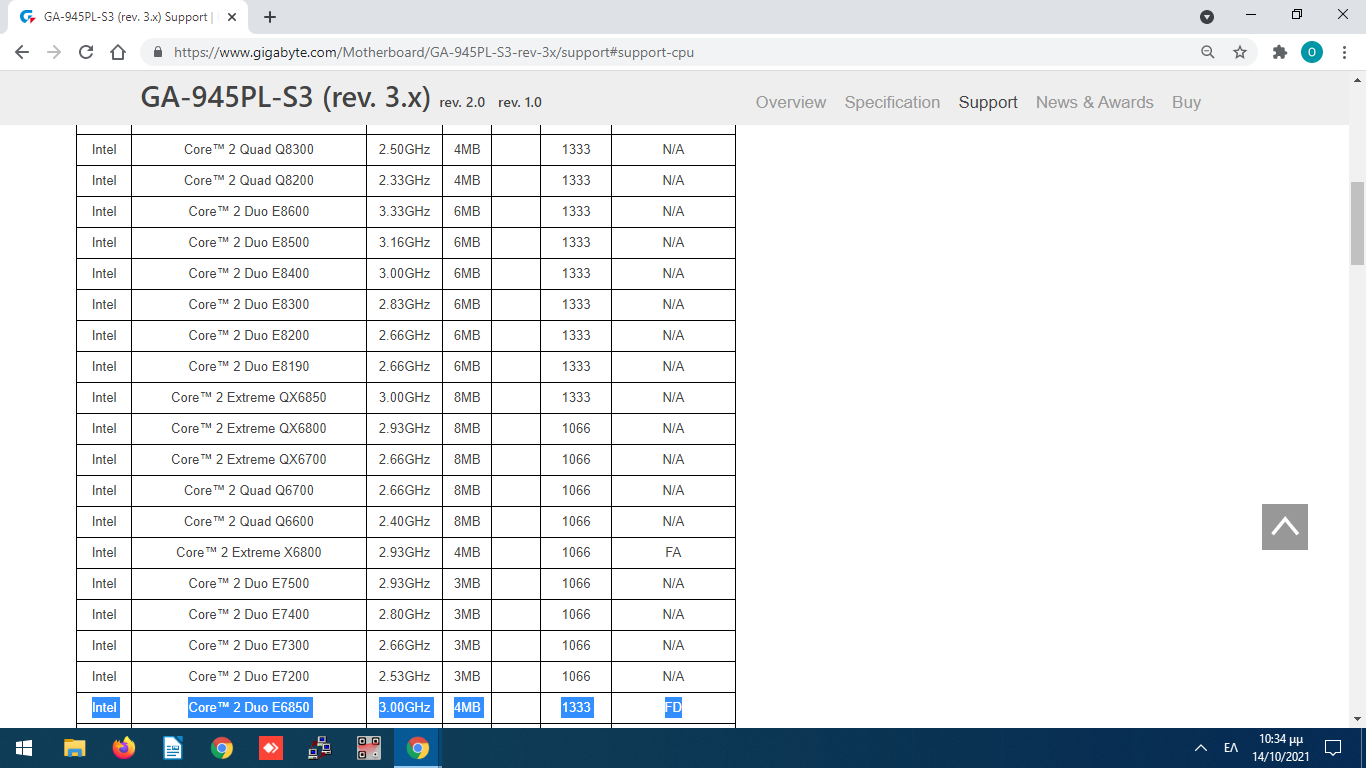This screenshot has width=1366, height=768.
Task: Open the Extensions puzzle icon
Action: click(x=1279, y=52)
